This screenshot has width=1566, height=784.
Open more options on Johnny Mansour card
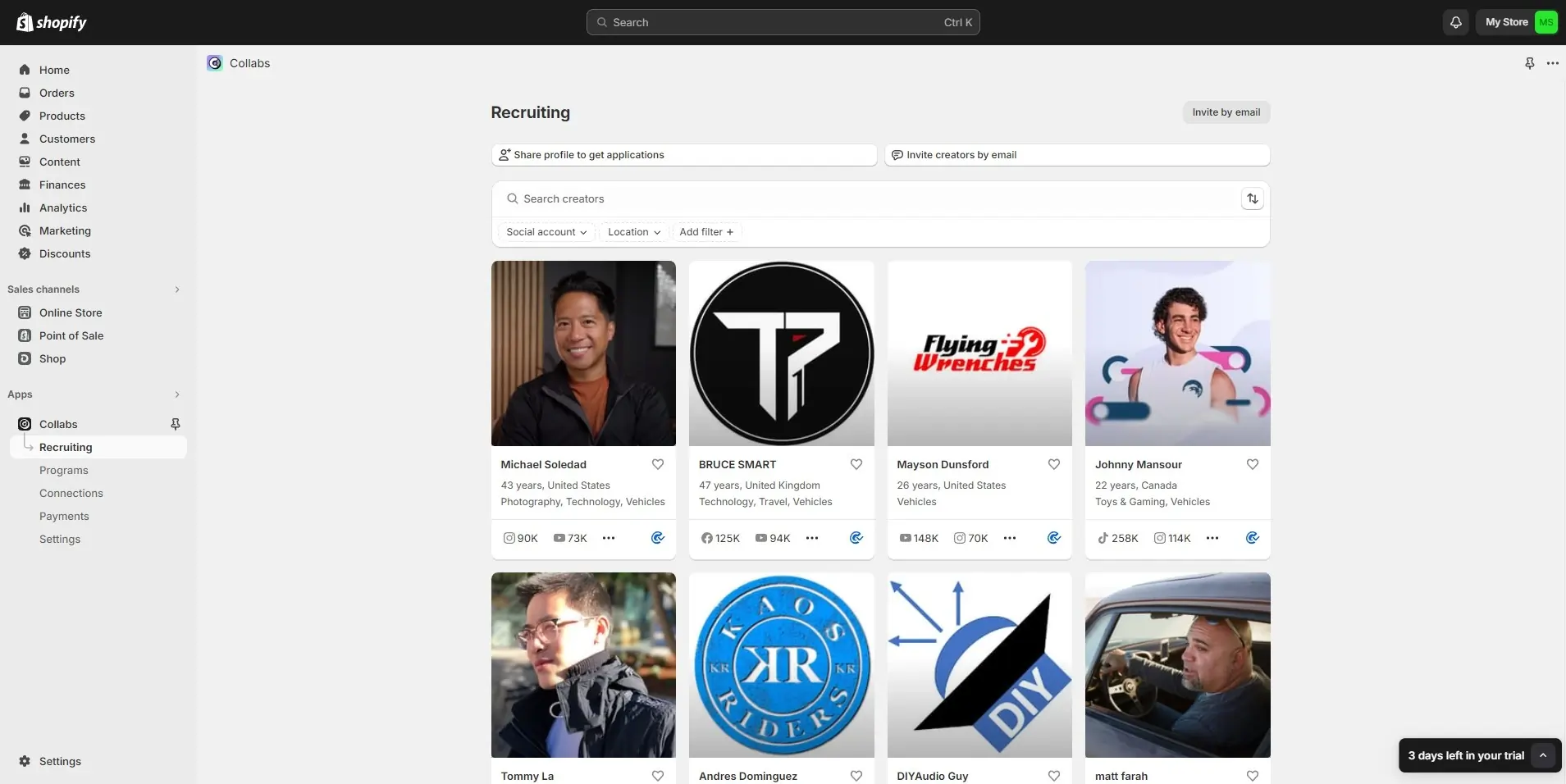1212,538
